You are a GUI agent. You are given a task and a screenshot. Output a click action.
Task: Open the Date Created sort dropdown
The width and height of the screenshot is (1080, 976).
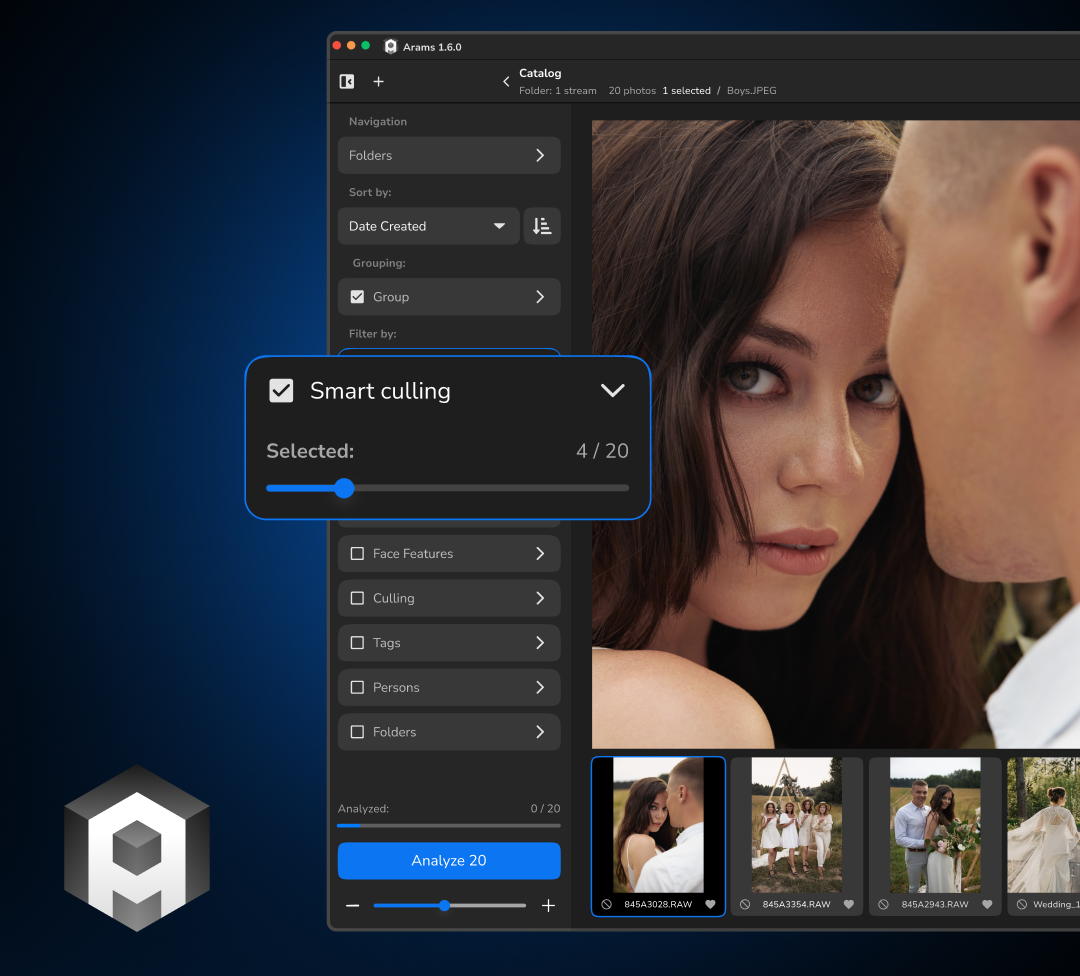click(x=428, y=226)
